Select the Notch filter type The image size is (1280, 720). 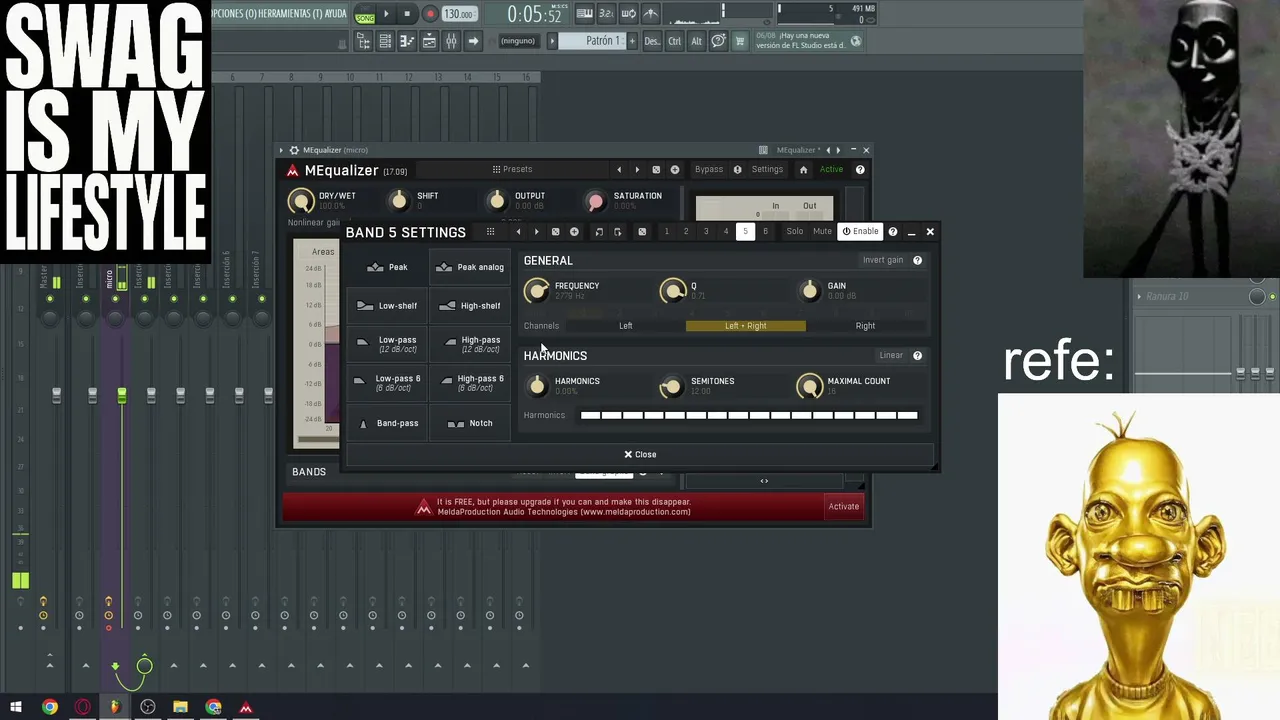(470, 423)
